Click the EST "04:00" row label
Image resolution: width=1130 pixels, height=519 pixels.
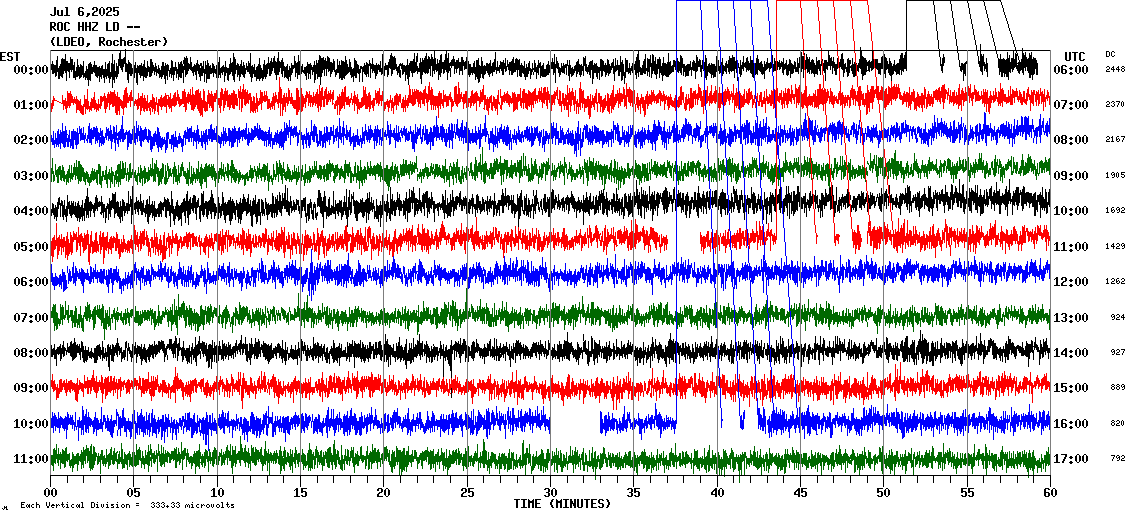tap(30, 211)
